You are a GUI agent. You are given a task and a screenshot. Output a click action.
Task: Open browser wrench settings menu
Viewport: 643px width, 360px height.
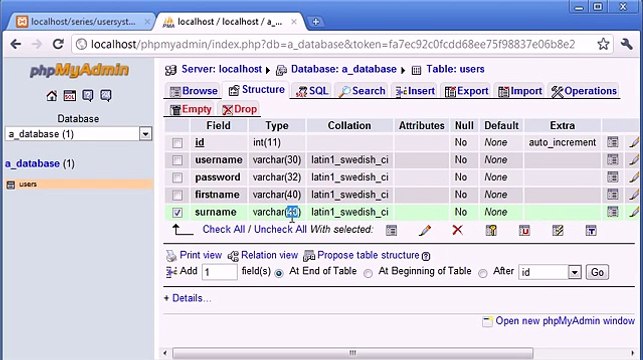point(627,44)
